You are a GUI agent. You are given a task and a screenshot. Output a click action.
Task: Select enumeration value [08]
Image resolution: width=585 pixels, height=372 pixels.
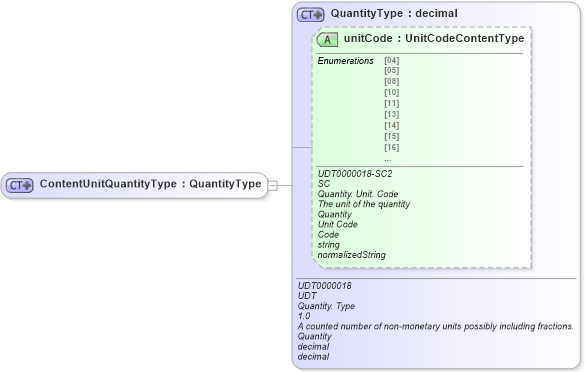pos(392,81)
